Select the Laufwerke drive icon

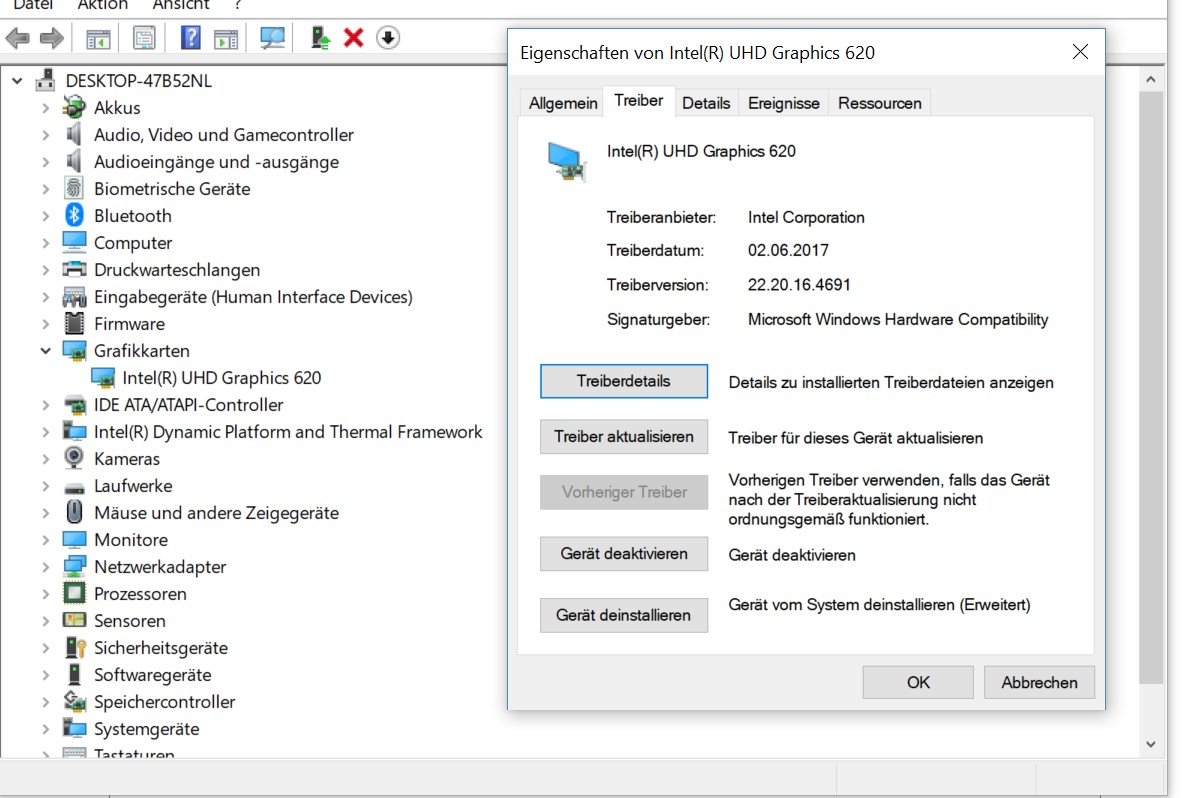[74, 487]
